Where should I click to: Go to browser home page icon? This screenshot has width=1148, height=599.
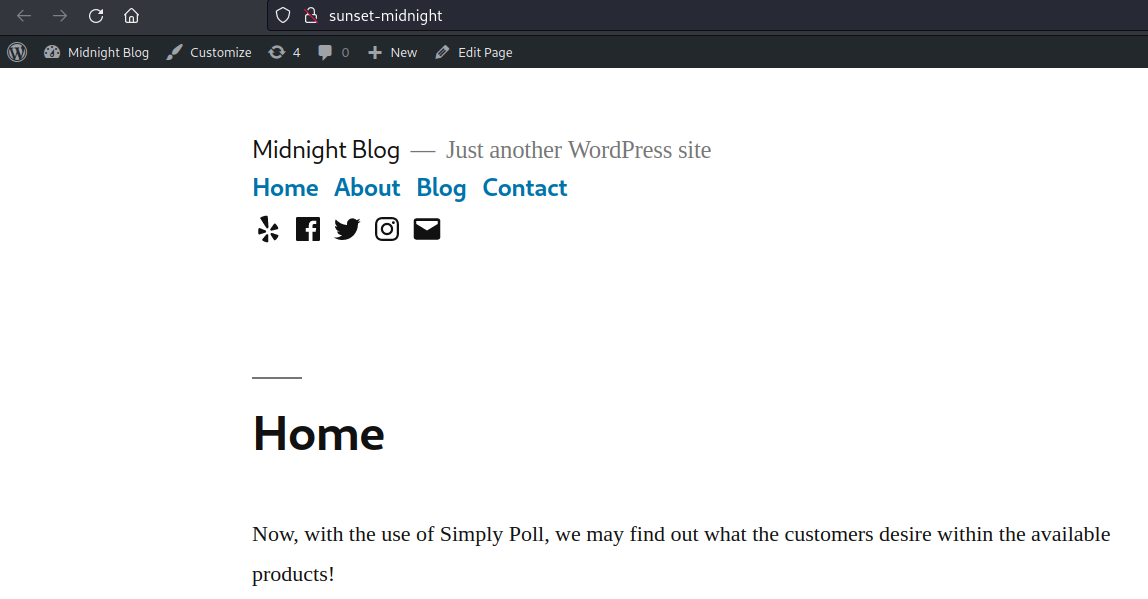(131, 16)
